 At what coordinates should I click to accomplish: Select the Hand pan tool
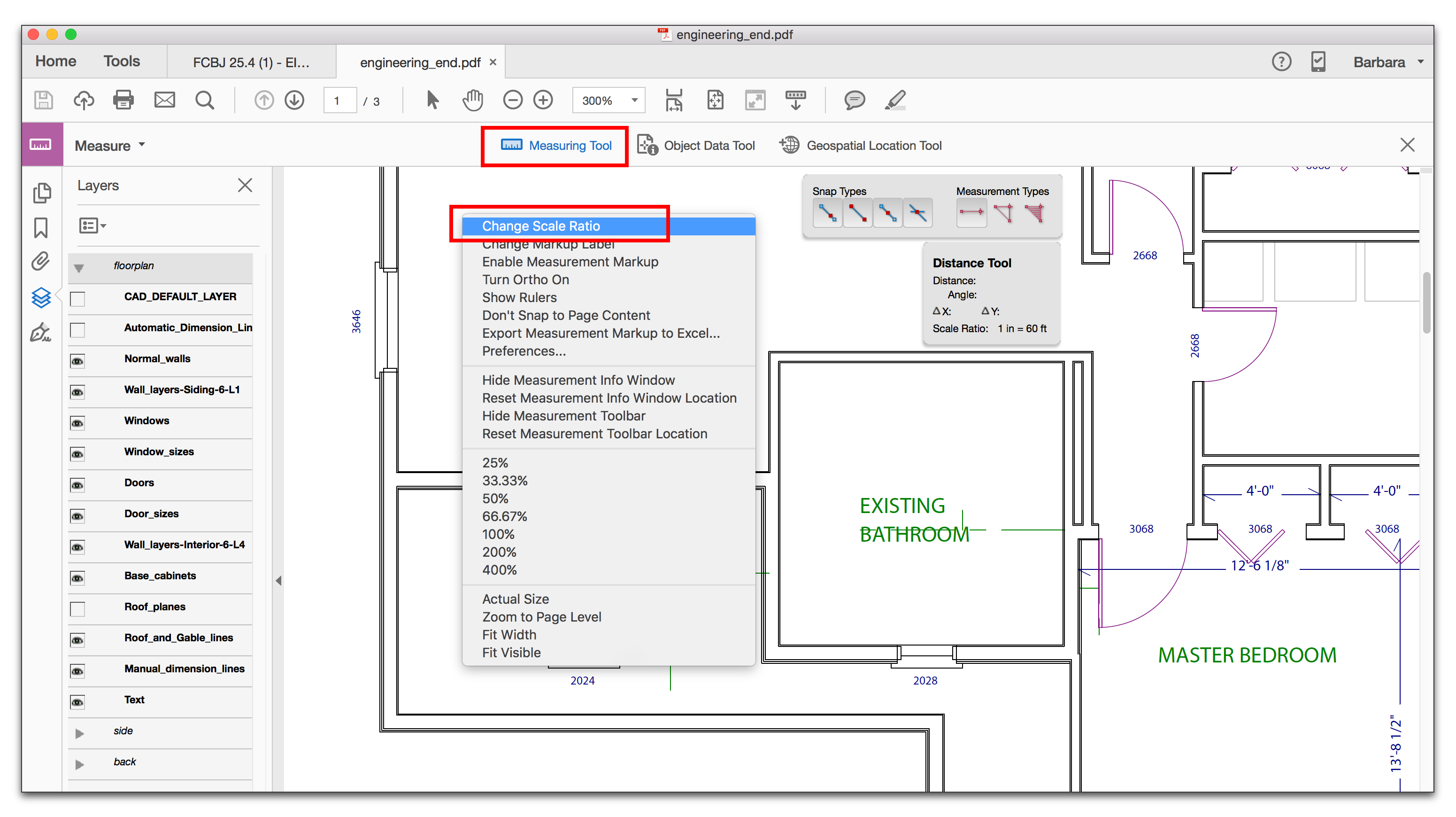coord(472,100)
